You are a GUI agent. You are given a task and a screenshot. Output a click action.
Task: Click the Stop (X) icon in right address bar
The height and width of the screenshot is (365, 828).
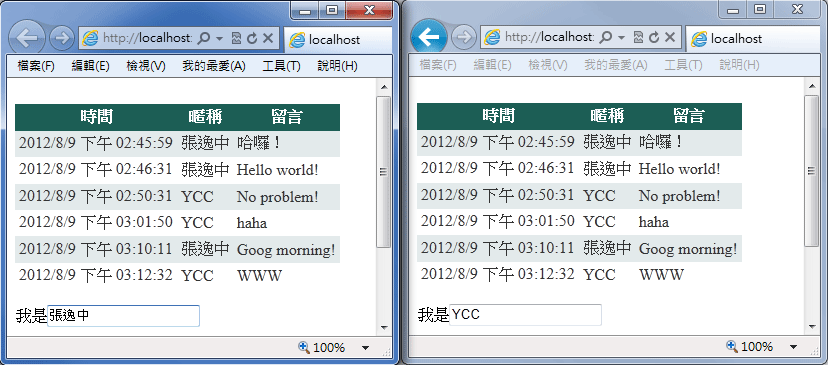(670, 37)
